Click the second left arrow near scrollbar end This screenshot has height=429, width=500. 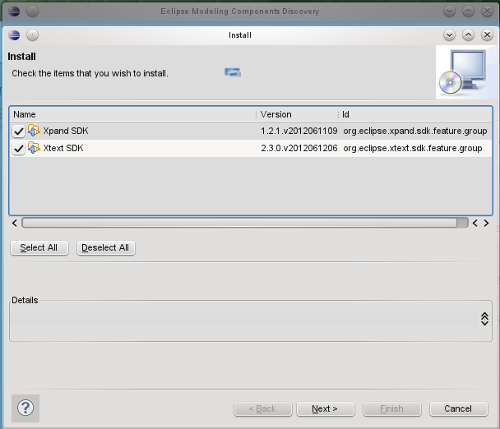475,223
